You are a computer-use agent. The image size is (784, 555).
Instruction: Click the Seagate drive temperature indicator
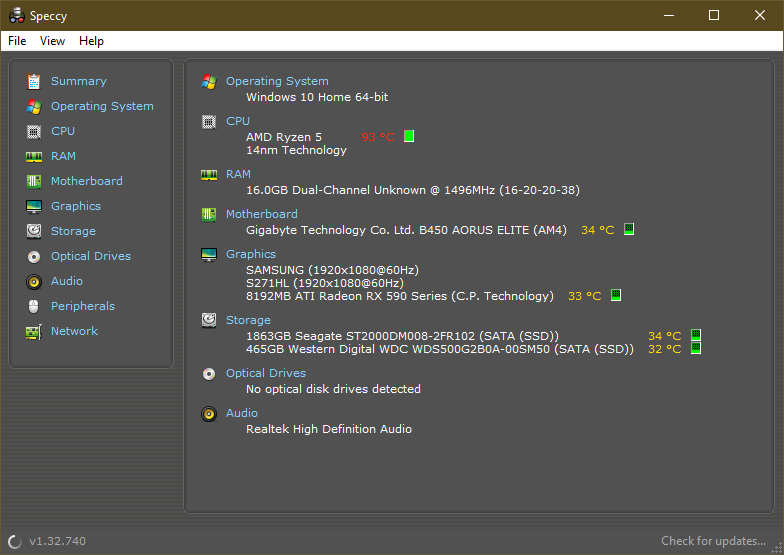(696, 335)
